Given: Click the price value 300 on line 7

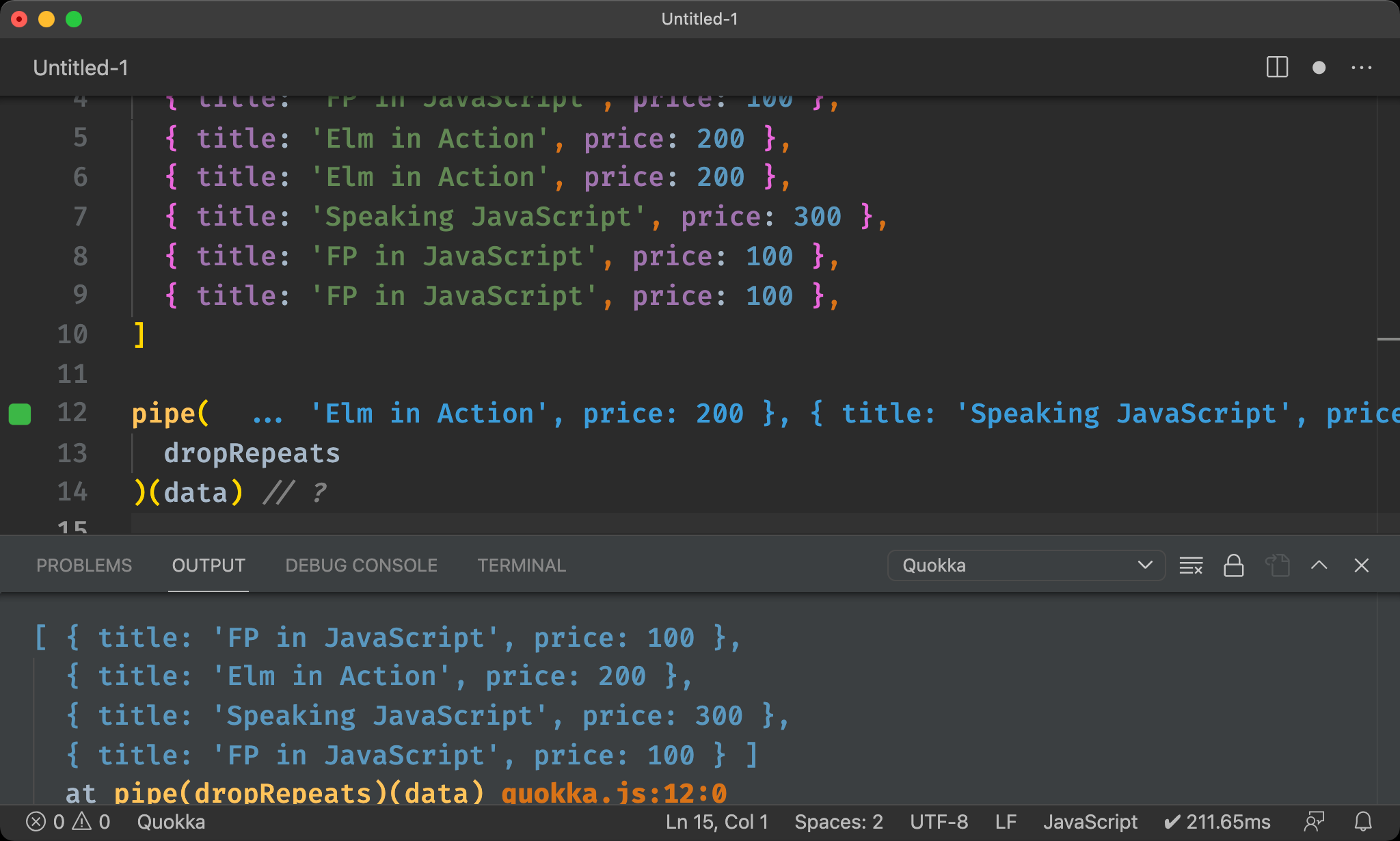Looking at the screenshot, I should tap(818, 217).
